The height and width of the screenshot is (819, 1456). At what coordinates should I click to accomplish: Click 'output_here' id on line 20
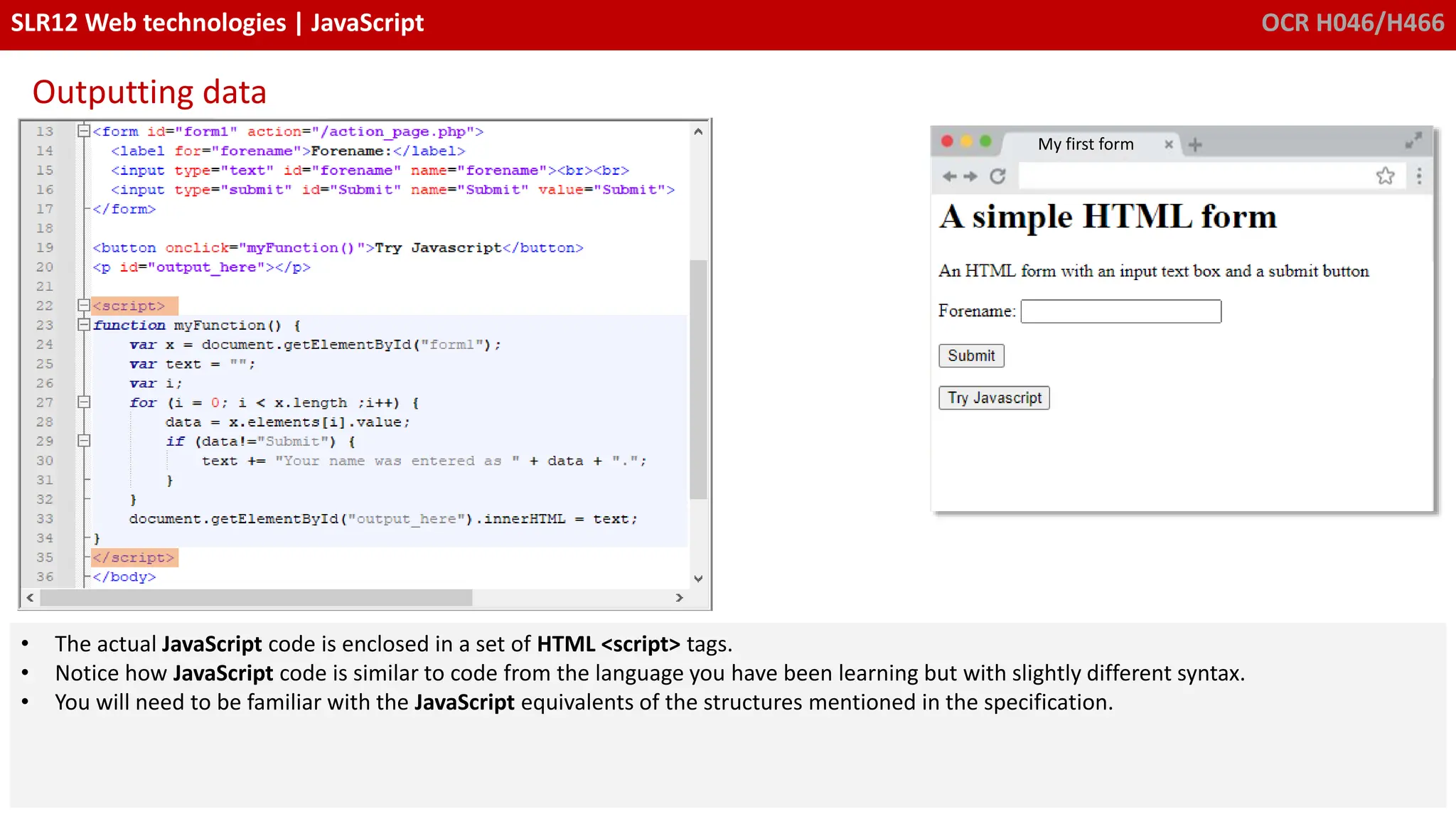pos(205,267)
